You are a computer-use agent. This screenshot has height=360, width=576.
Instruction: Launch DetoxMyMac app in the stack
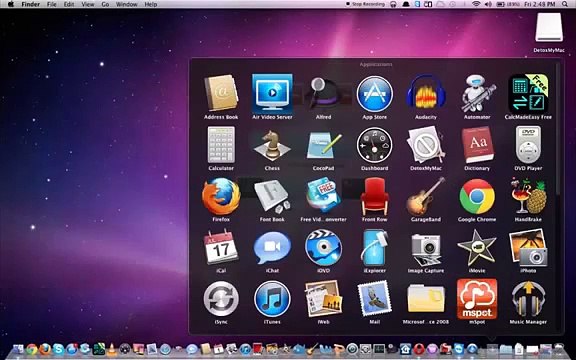click(426, 145)
